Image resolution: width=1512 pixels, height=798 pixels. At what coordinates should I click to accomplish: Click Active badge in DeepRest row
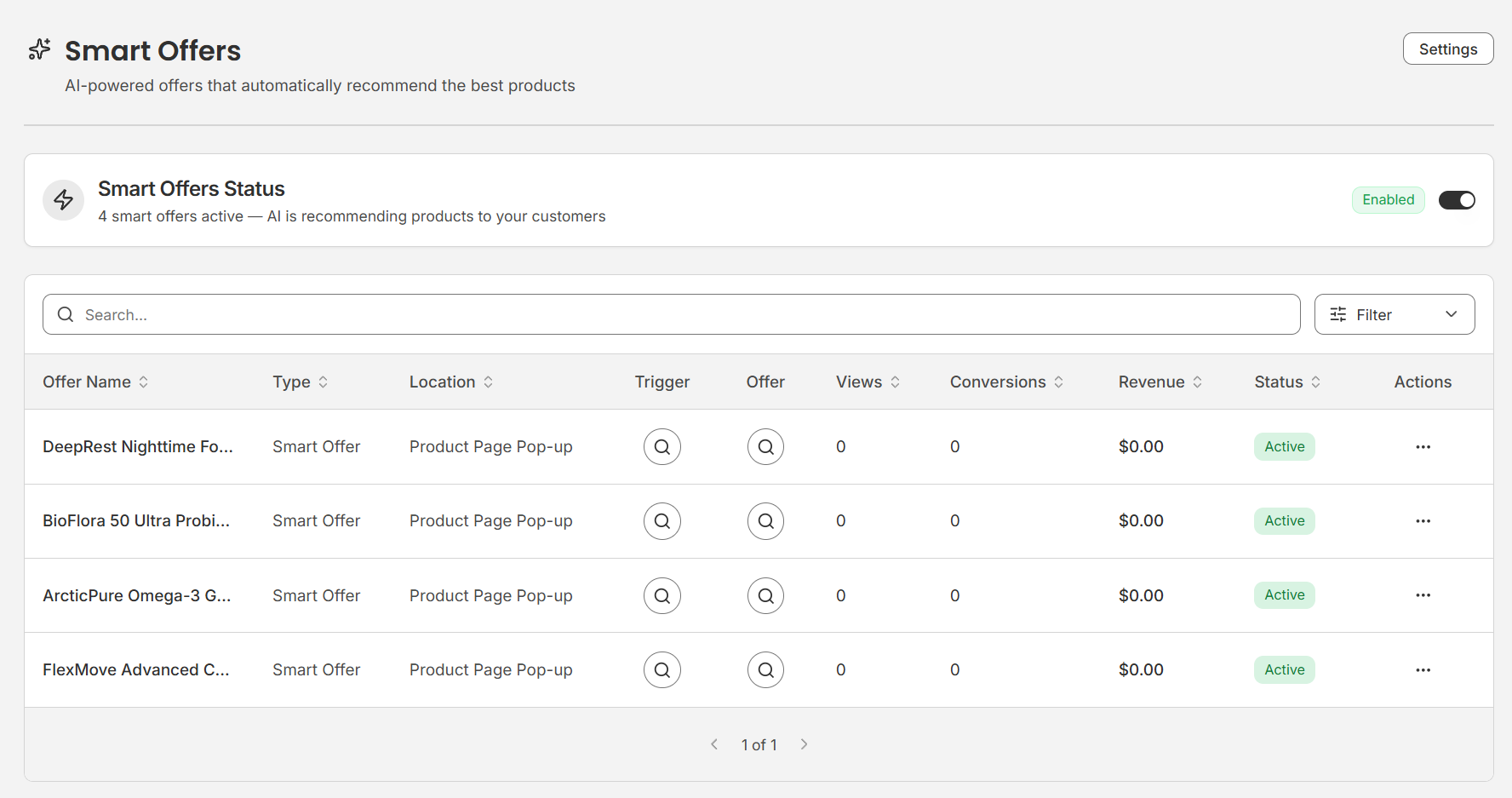point(1285,446)
